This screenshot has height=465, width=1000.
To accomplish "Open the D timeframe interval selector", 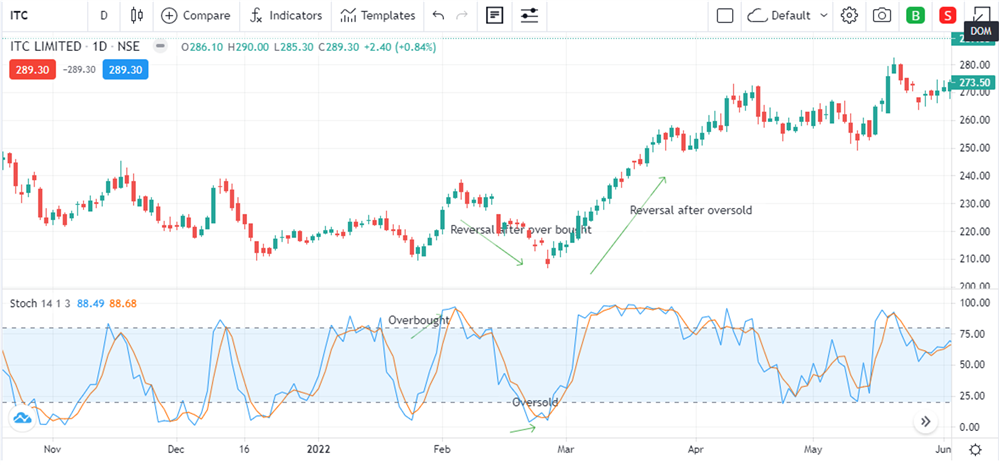I will click(x=103, y=15).
